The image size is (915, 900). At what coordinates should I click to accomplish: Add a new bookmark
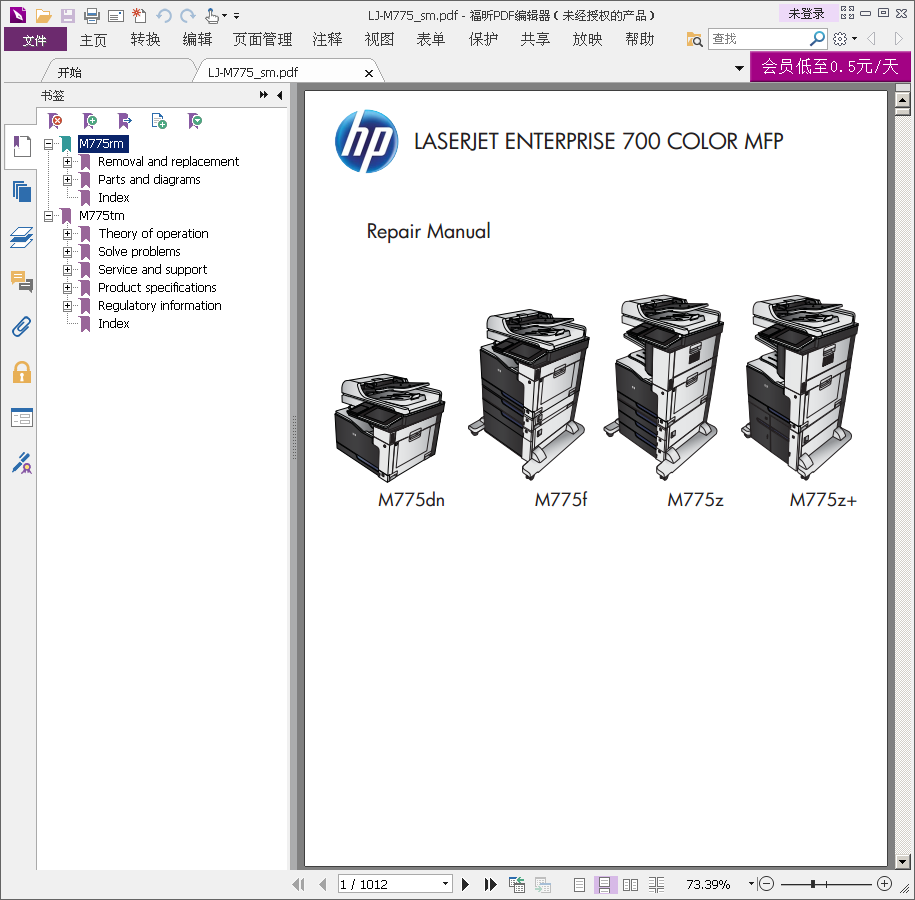[90, 121]
